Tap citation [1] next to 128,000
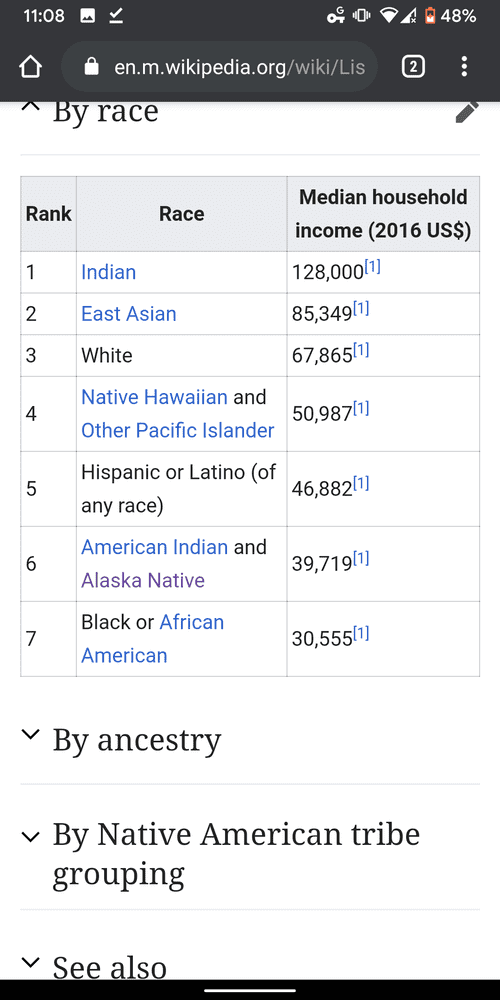This screenshot has height=1000, width=500. coord(372,268)
